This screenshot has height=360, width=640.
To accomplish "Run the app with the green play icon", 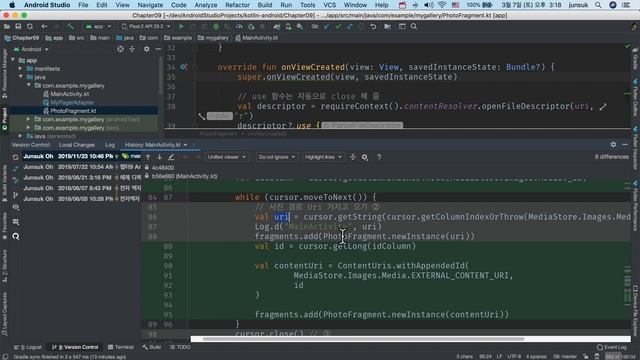I will 181,27.
